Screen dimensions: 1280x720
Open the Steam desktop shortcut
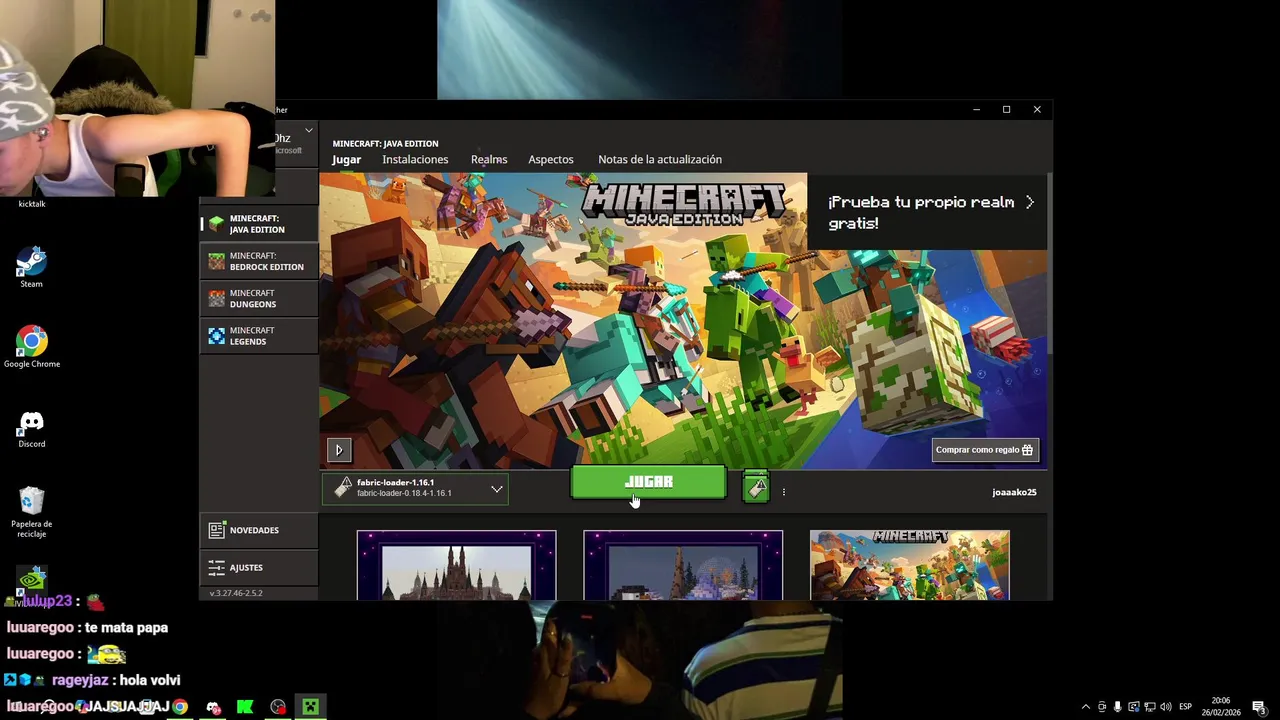tap(31, 267)
